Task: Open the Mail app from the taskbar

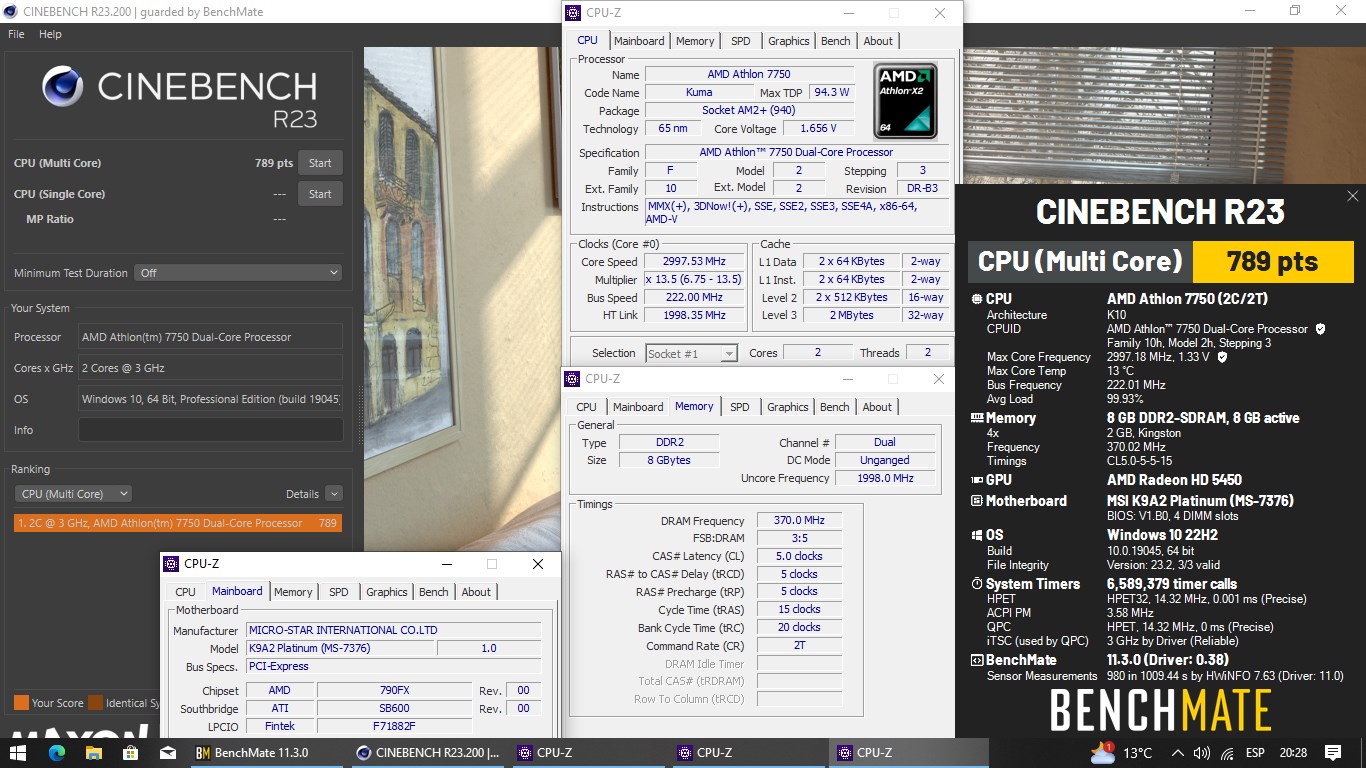Action: tap(168, 753)
